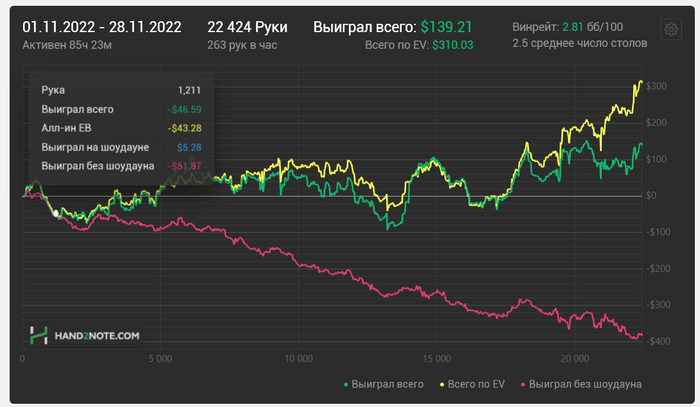
Task: Click tooltip 'Выиграл на шоудауне' value $5.28
Action: pos(189,147)
